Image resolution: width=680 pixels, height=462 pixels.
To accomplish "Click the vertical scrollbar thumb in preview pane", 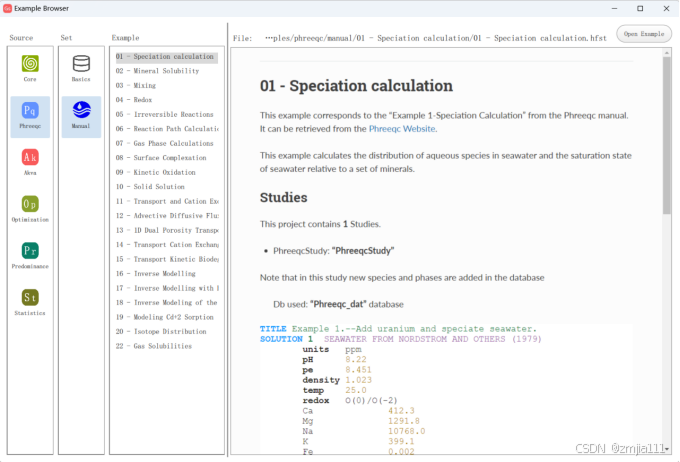I will pyautogui.click(x=667, y=135).
